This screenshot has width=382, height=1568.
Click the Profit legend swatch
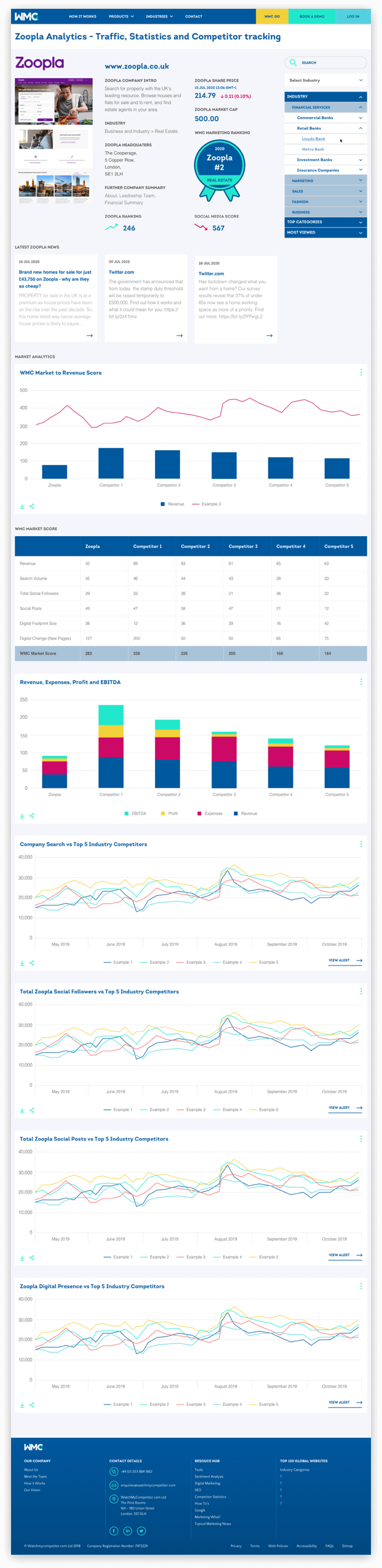(163, 813)
